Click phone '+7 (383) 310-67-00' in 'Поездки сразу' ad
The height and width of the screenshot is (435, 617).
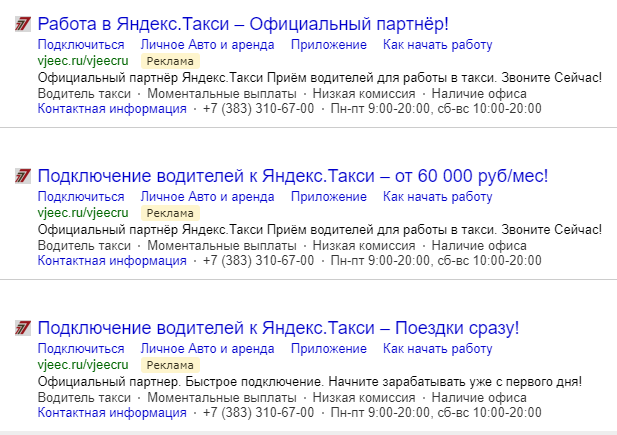[x=259, y=413]
